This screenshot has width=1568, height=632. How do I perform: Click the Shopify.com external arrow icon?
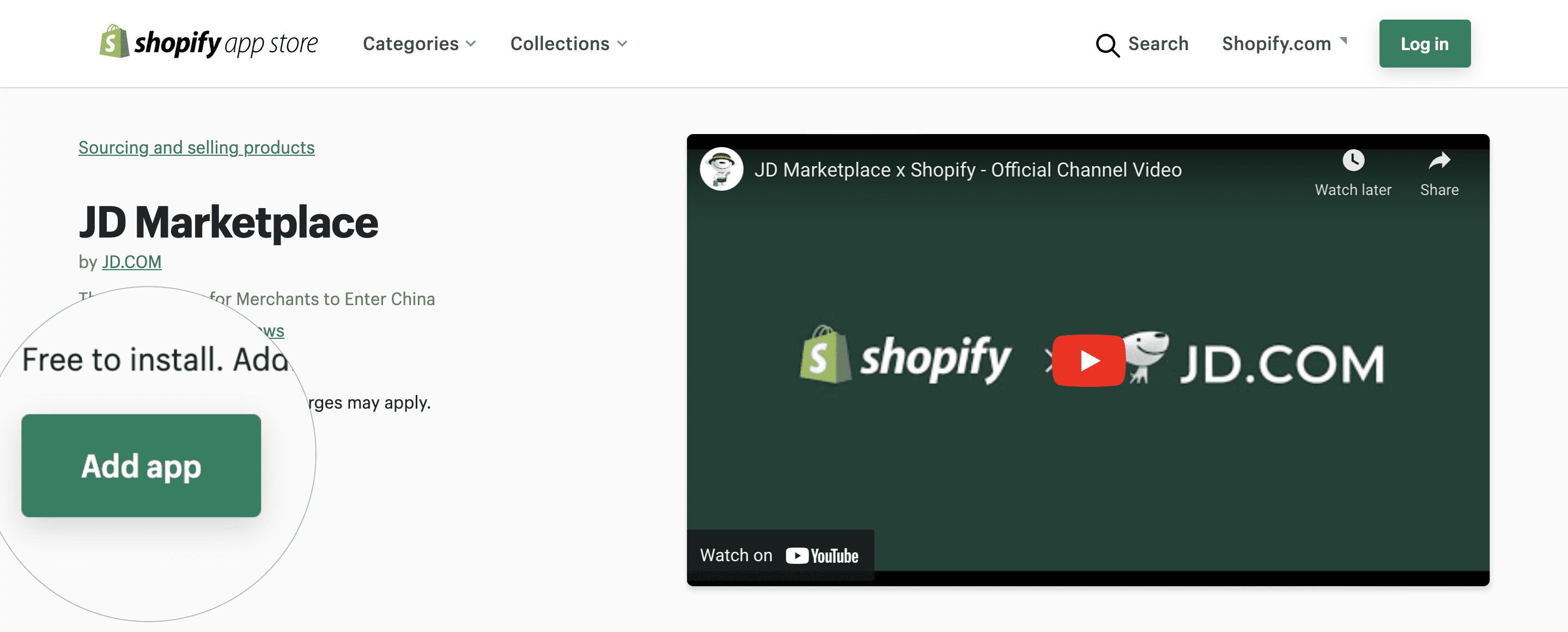[x=1343, y=41]
